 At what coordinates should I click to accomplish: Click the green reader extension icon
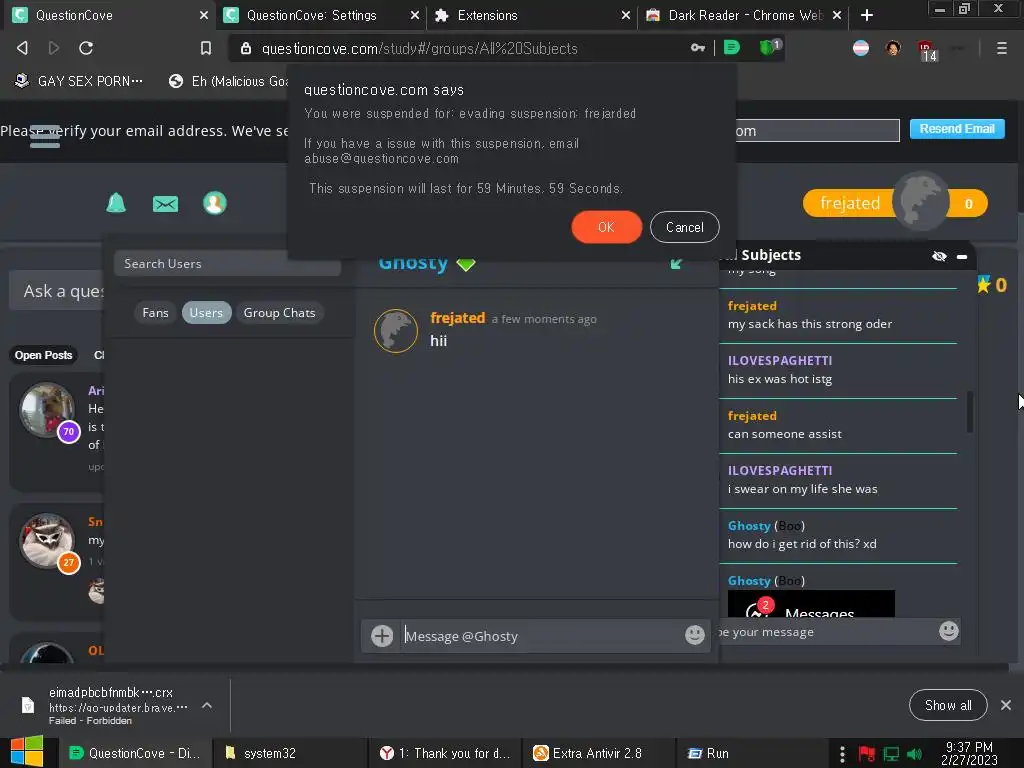coord(732,47)
